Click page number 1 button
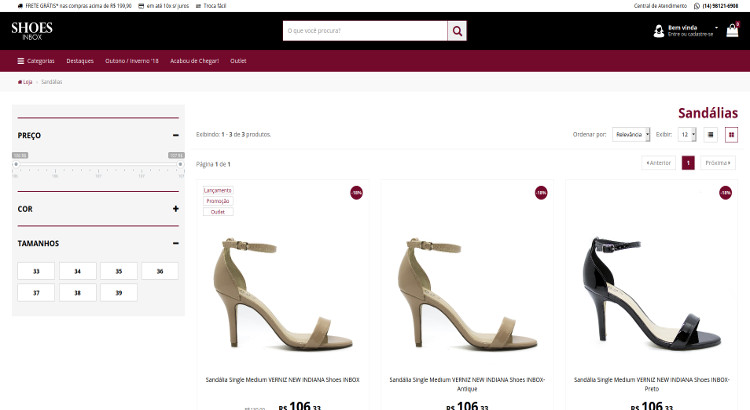 [x=688, y=163]
